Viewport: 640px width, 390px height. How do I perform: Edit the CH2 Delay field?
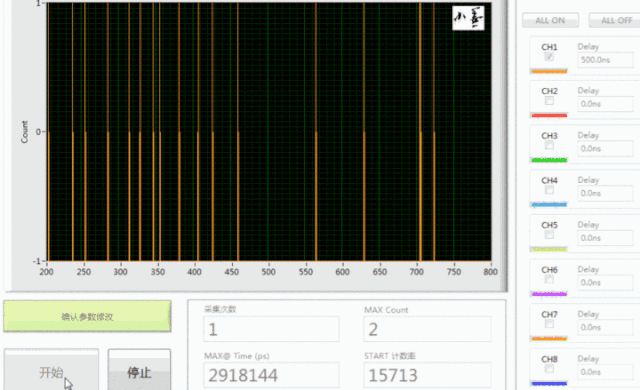tap(605, 104)
